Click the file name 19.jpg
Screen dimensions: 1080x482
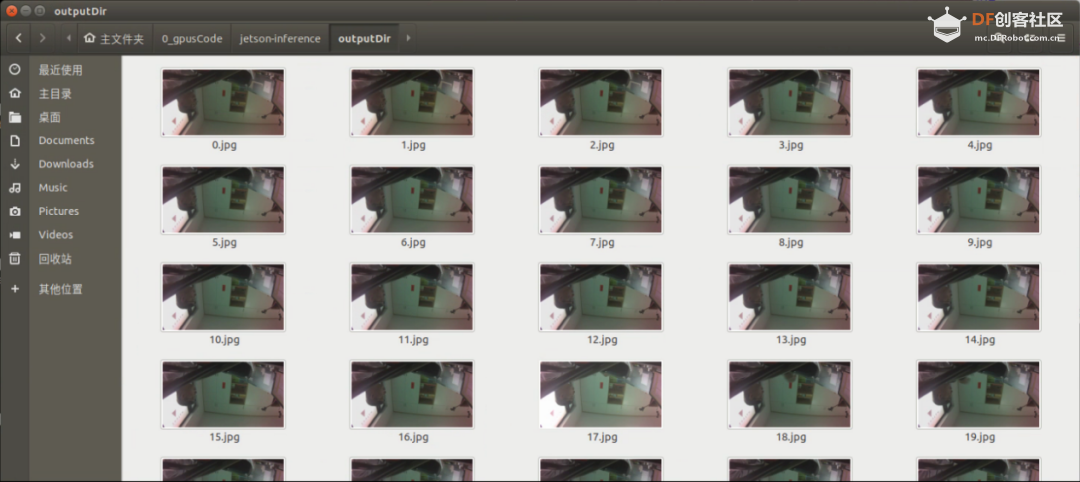[979, 437]
